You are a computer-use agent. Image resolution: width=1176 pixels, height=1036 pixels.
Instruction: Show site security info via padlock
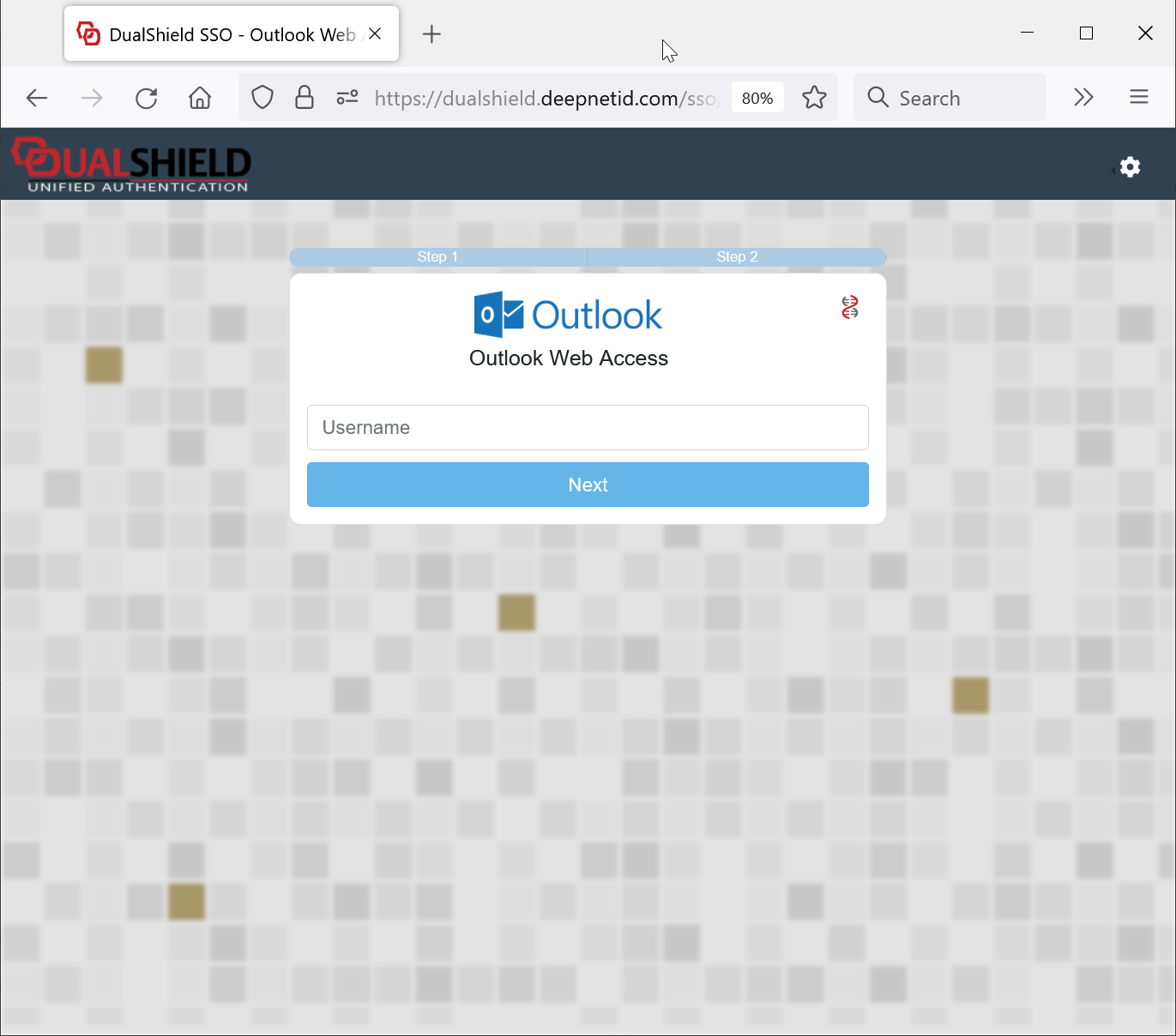tap(305, 98)
